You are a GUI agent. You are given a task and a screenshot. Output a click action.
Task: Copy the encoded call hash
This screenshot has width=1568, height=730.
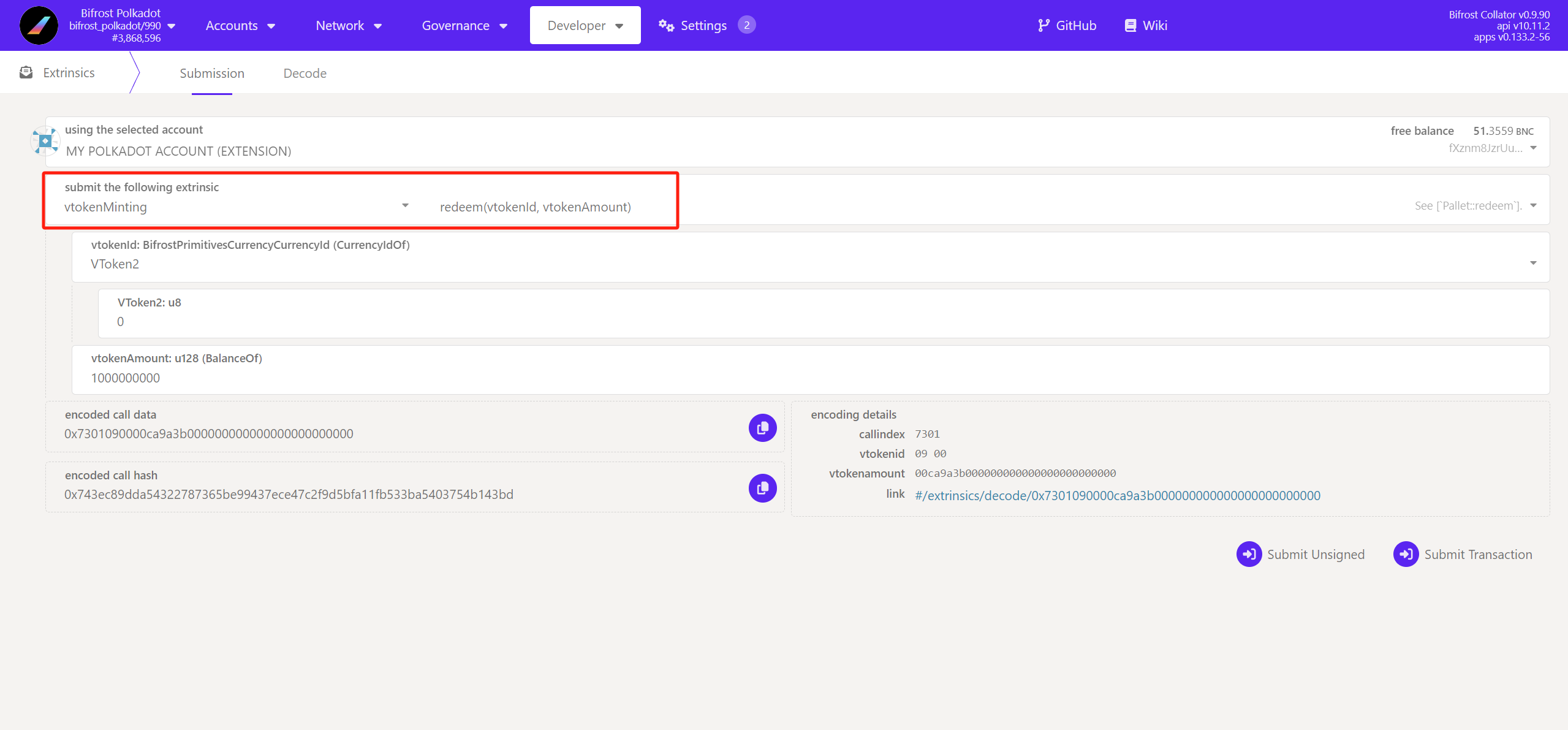(762, 488)
